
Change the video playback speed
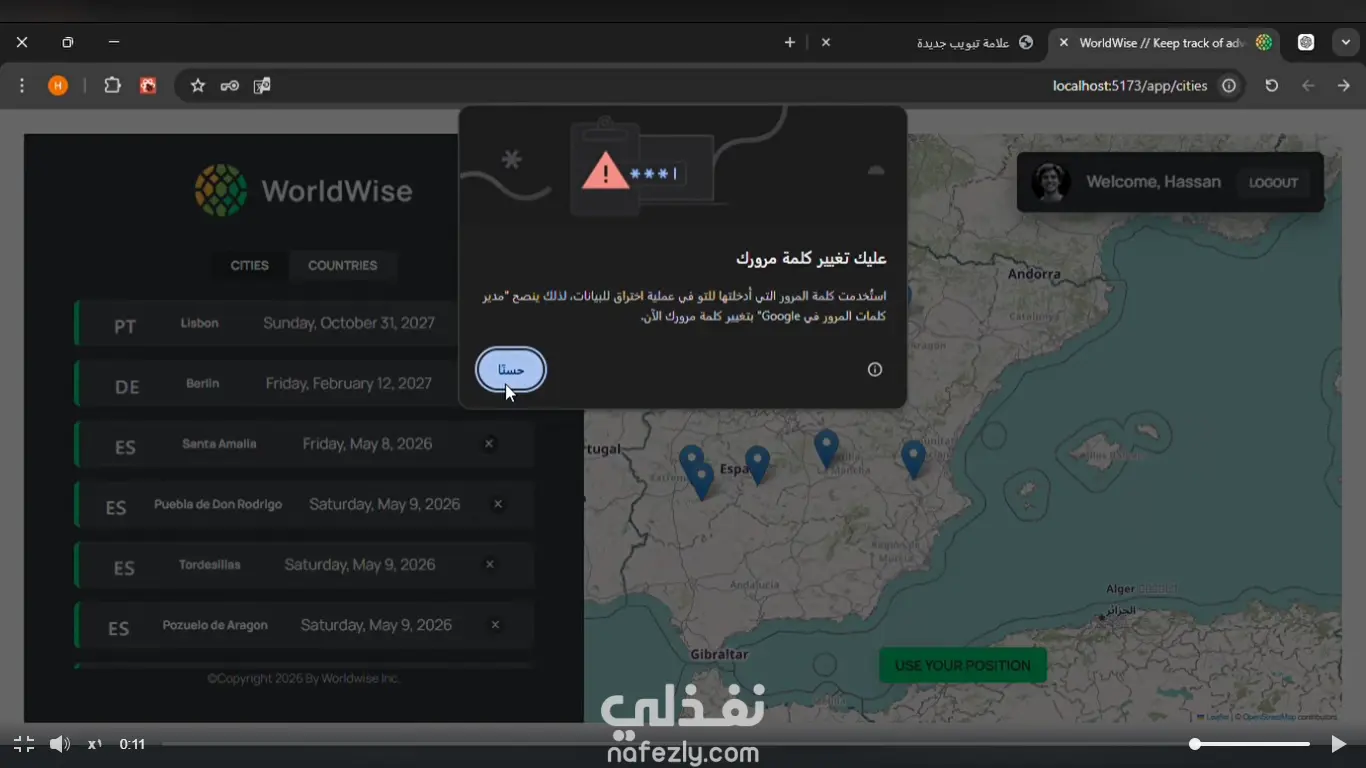click(95, 744)
